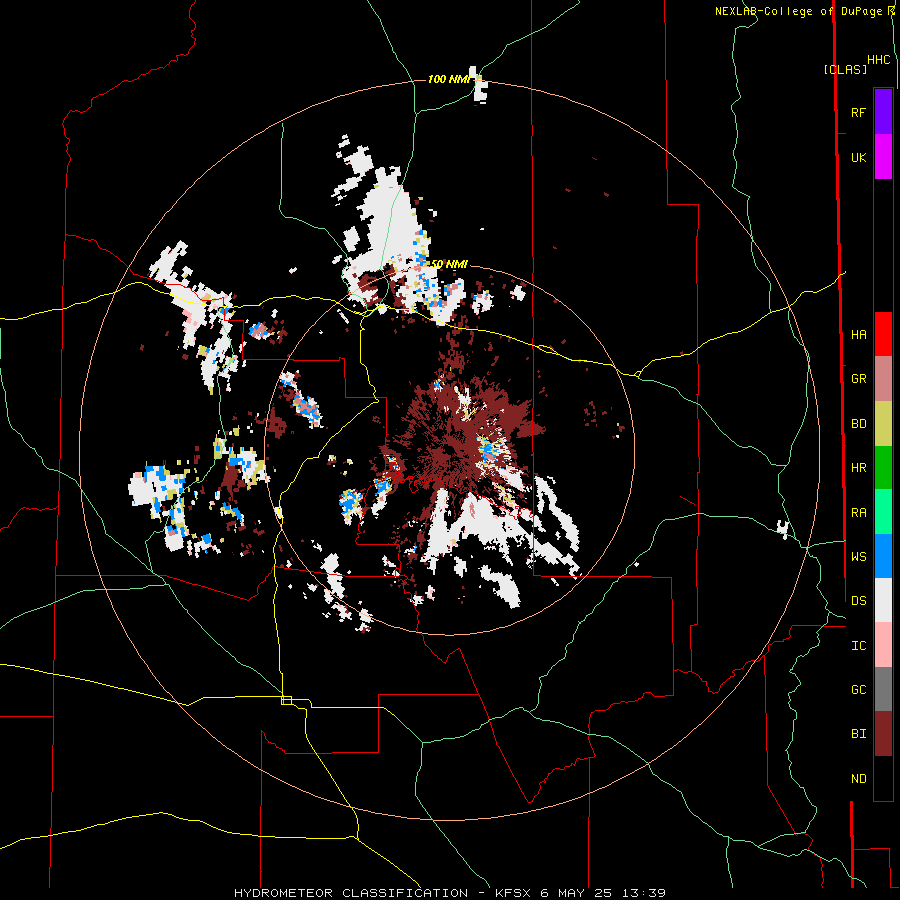Click the RF purple legend swatch

tap(883, 112)
